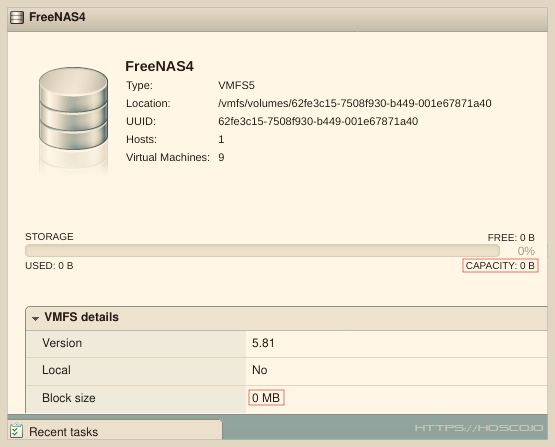Click the USED: 0 B text
This screenshot has width=555, height=447.
pos(49,265)
